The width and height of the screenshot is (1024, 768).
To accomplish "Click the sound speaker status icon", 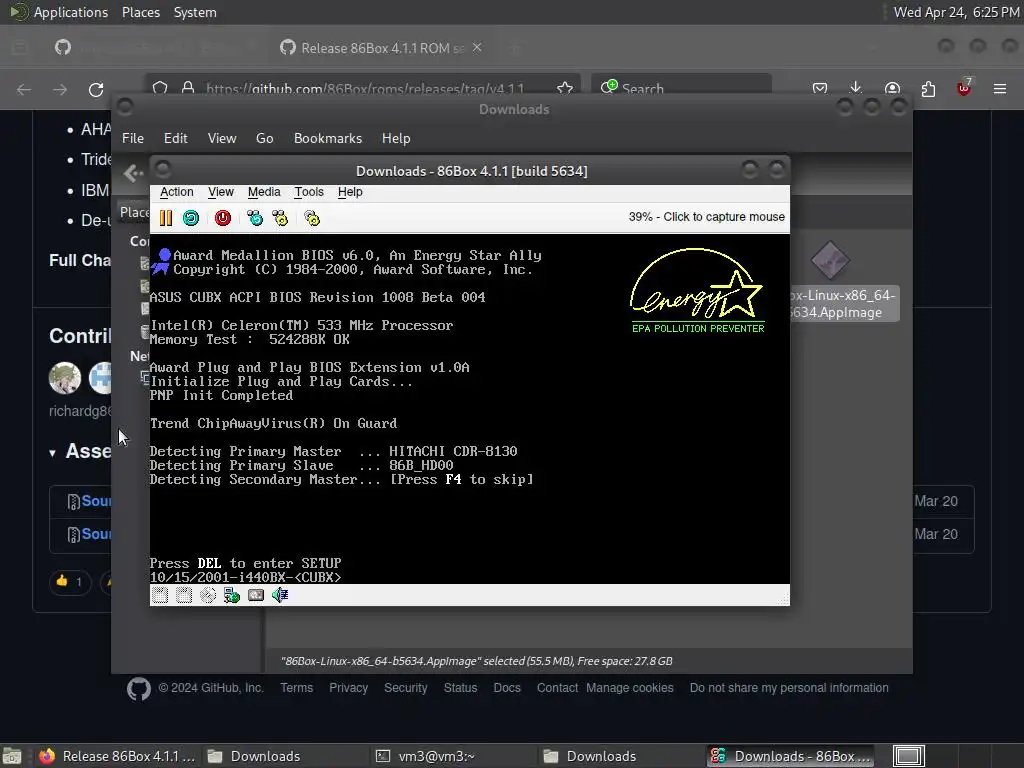I will (x=280, y=595).
